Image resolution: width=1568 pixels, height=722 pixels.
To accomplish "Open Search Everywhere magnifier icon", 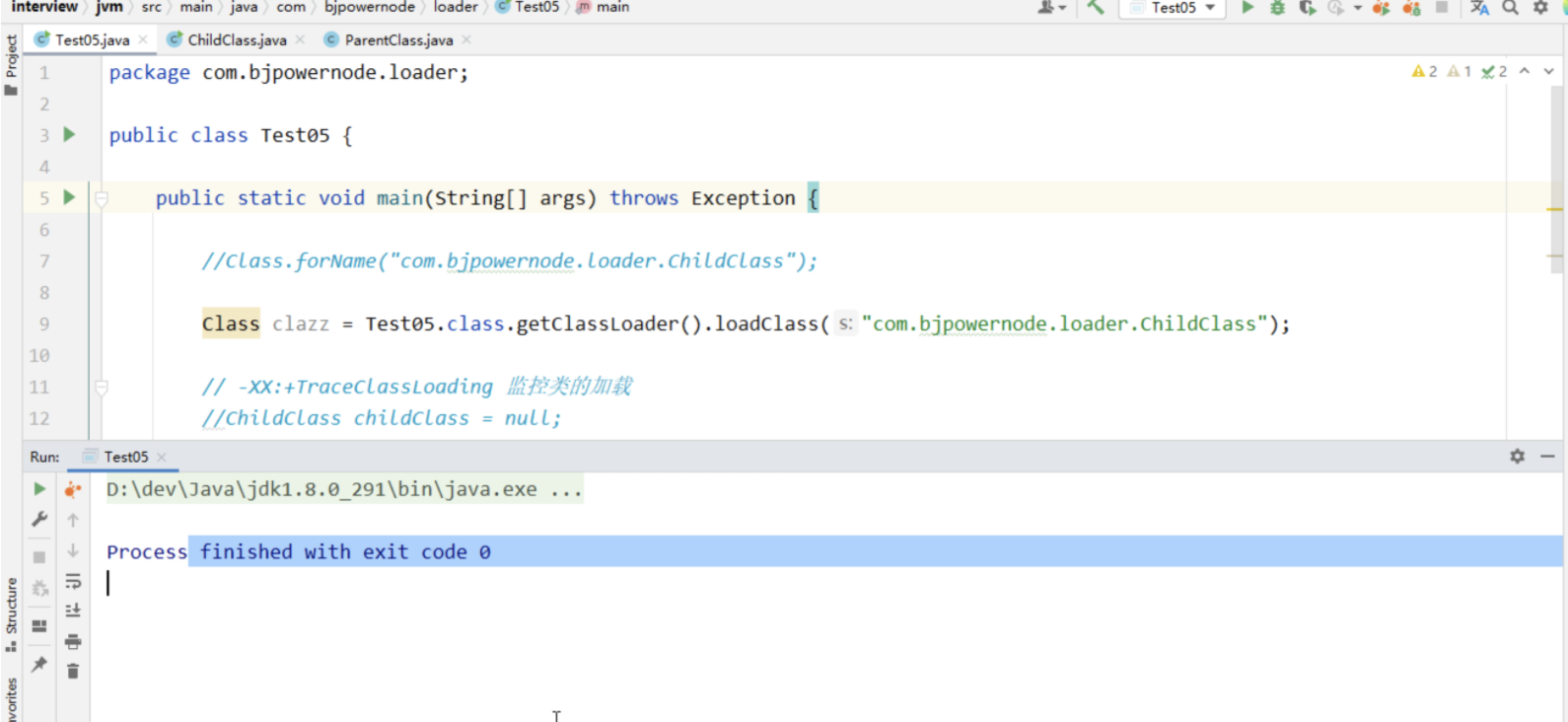I will 1510,7.
